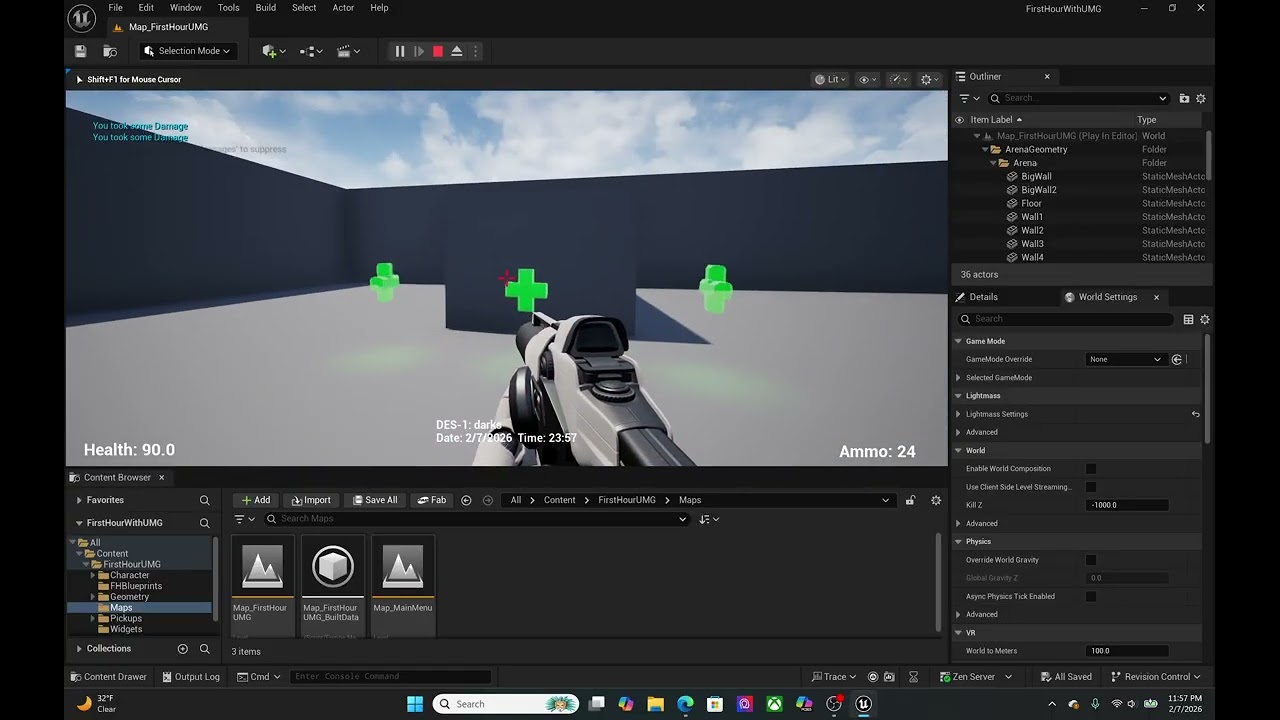Open the Edit menu
Screen dimensions: 1280x720
coord(146,8)
